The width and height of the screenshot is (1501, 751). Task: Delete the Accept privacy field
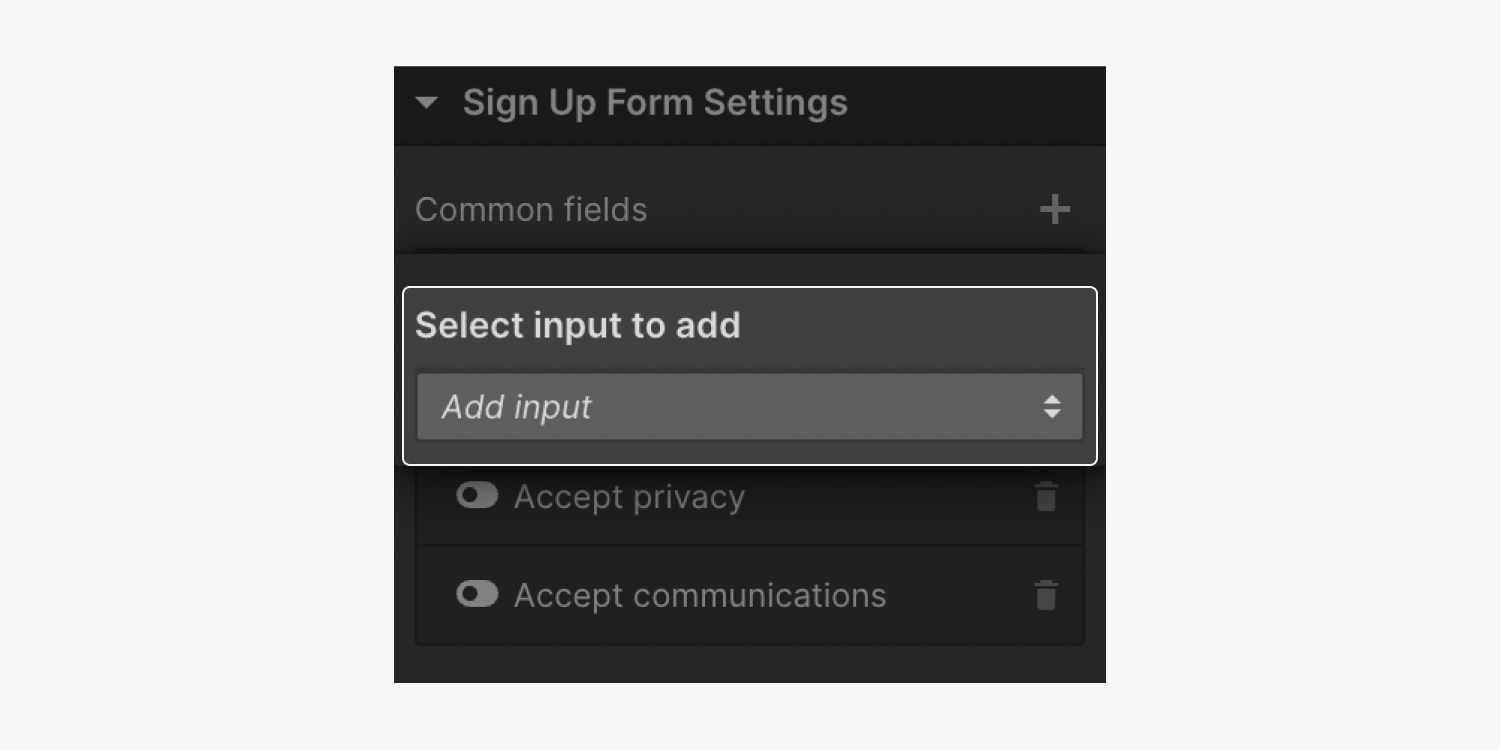point(1045,497)
